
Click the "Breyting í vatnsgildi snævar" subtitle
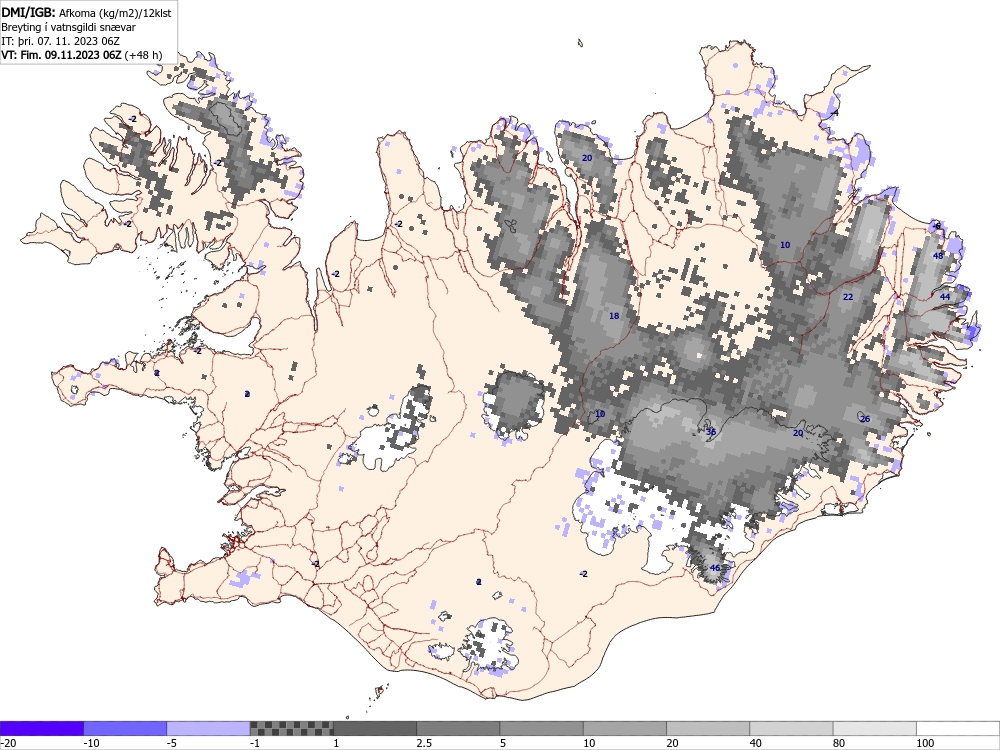coord(68,27)
